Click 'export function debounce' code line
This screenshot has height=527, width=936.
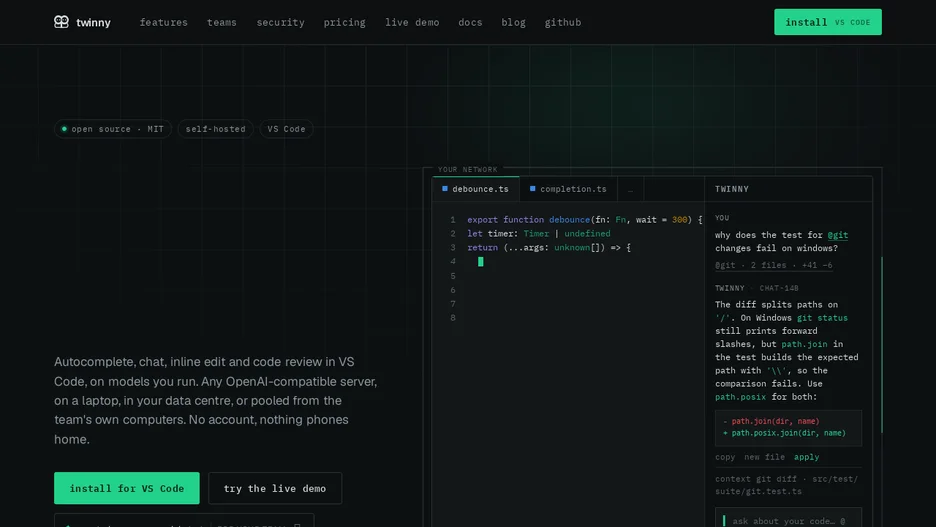pyautogui.click(x=585, y=220)
